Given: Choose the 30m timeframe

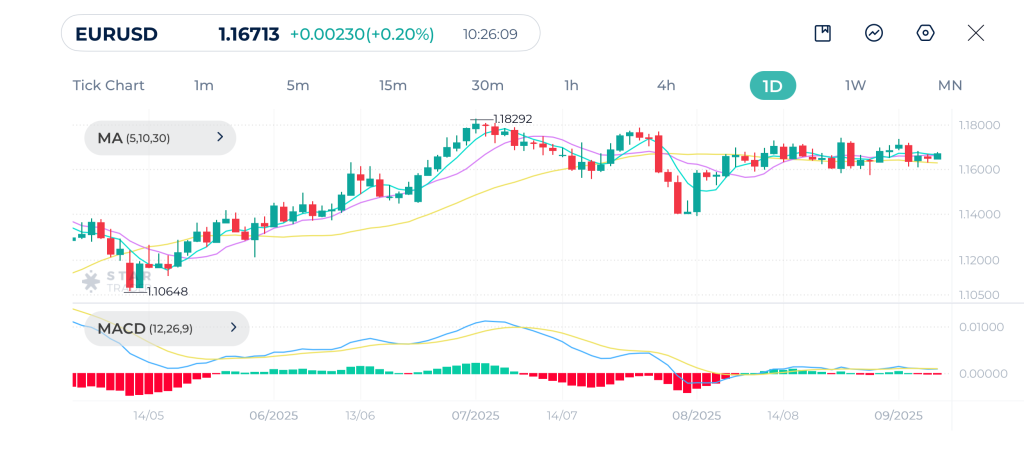Looking at the screenshot, I should coord(487,86).
